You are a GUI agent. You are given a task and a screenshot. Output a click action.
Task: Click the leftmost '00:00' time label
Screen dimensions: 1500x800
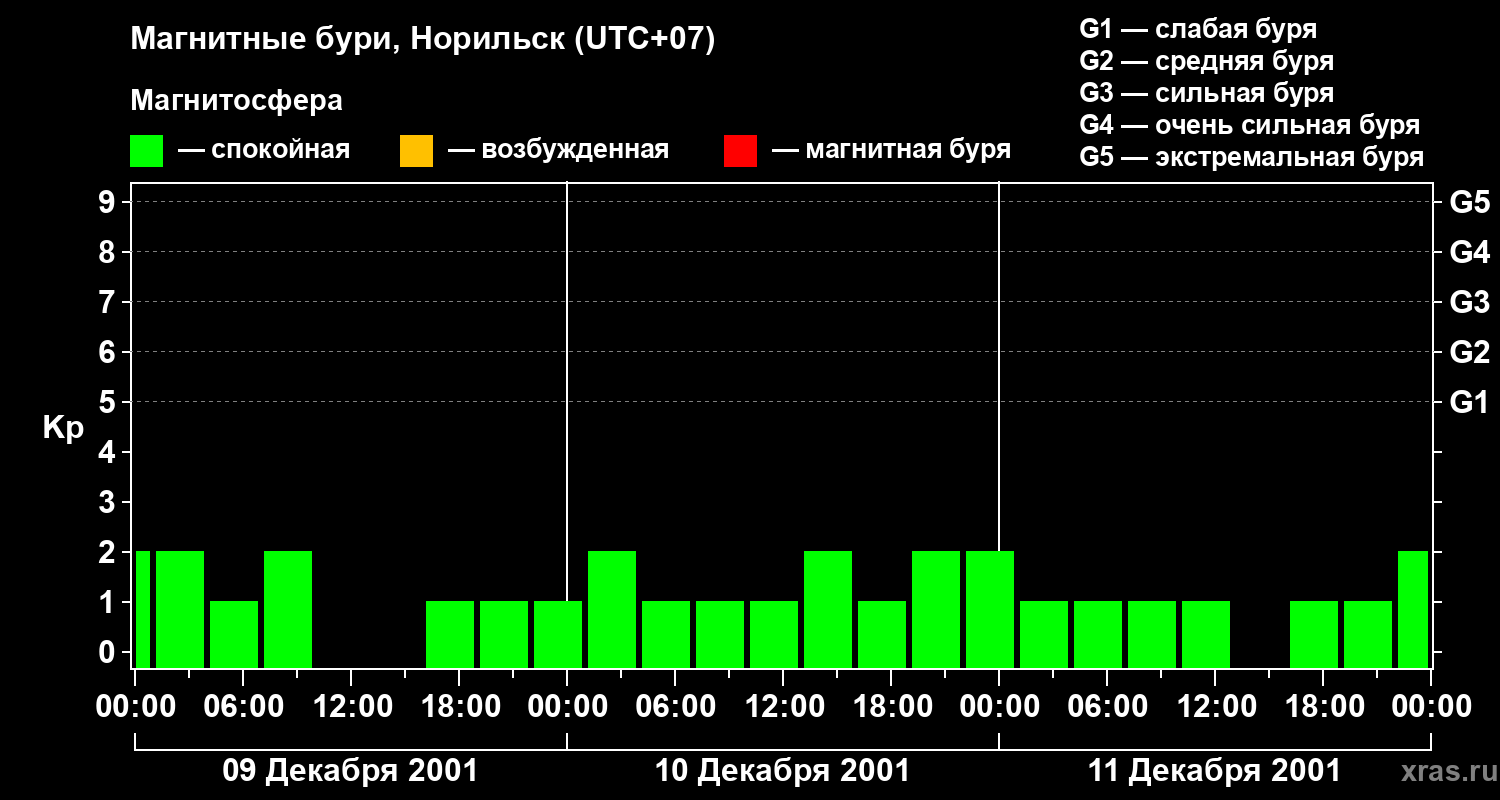click(x=135, y=707)
